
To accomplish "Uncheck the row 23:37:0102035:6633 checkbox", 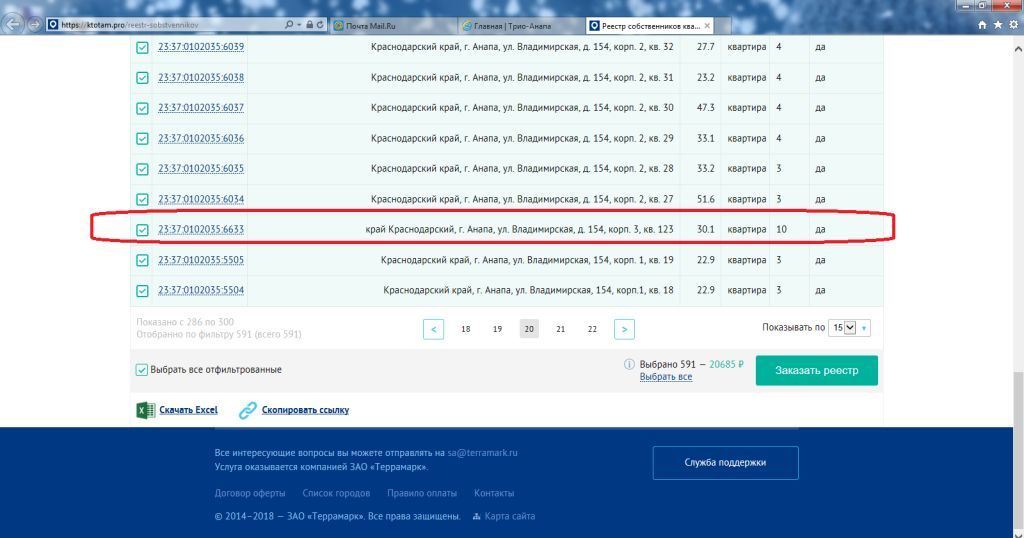I will pyautogui.click(x=142, y=230).
